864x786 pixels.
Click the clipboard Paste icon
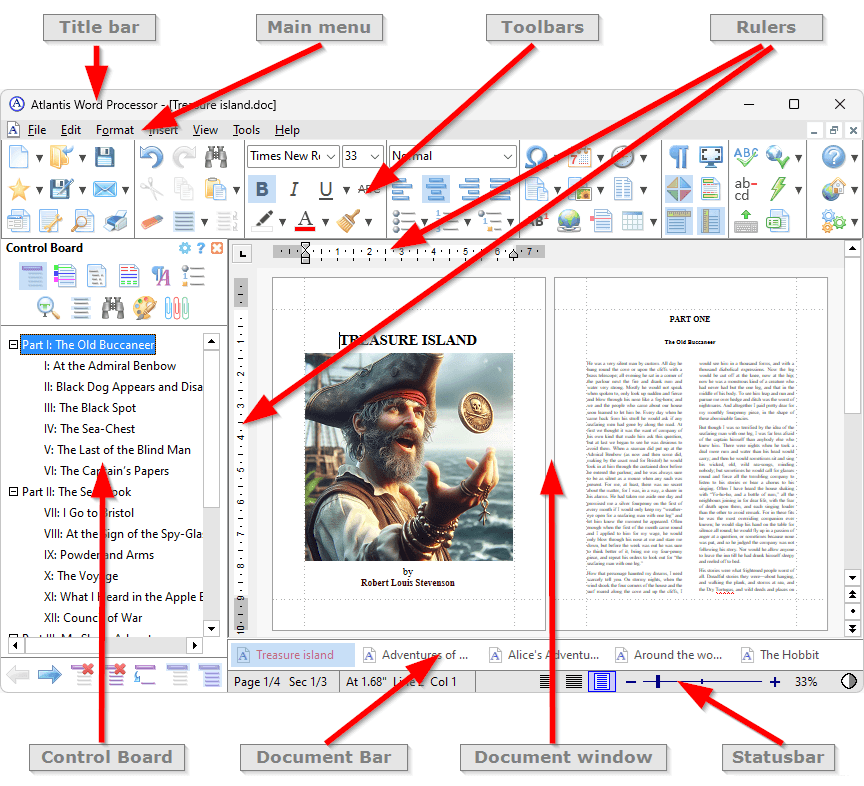tap(215, 190)
